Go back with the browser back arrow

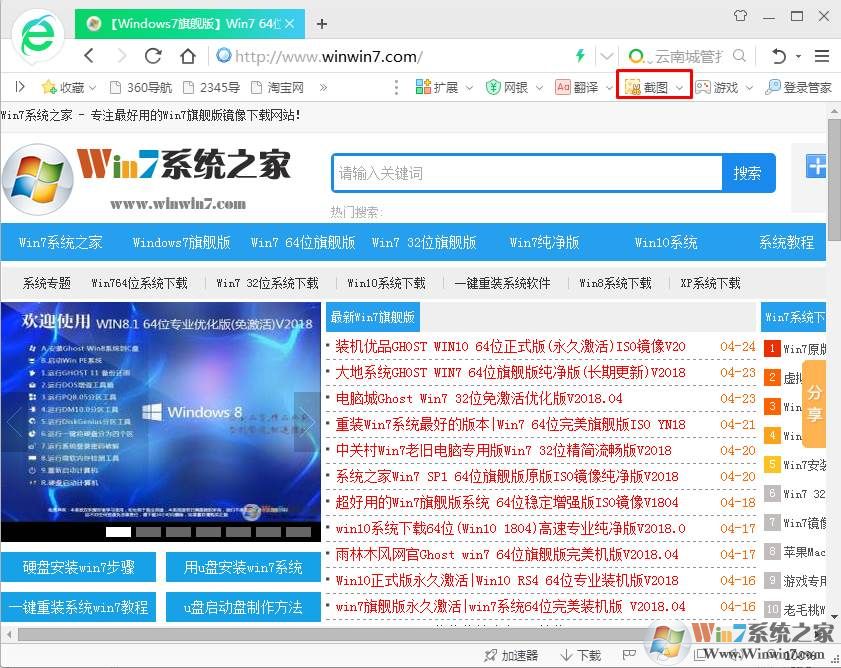tap(90, 55)
